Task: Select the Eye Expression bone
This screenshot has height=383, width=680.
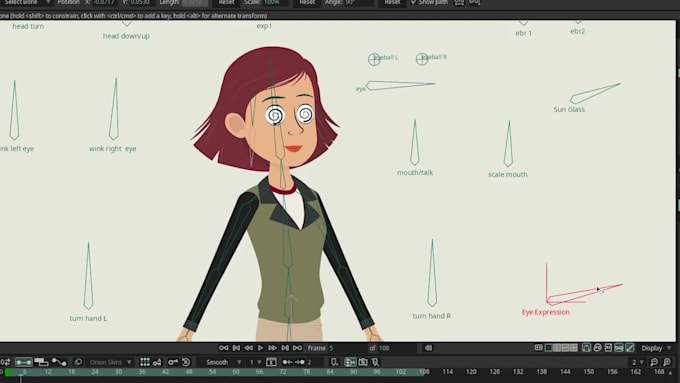Action: click(584, 295)
